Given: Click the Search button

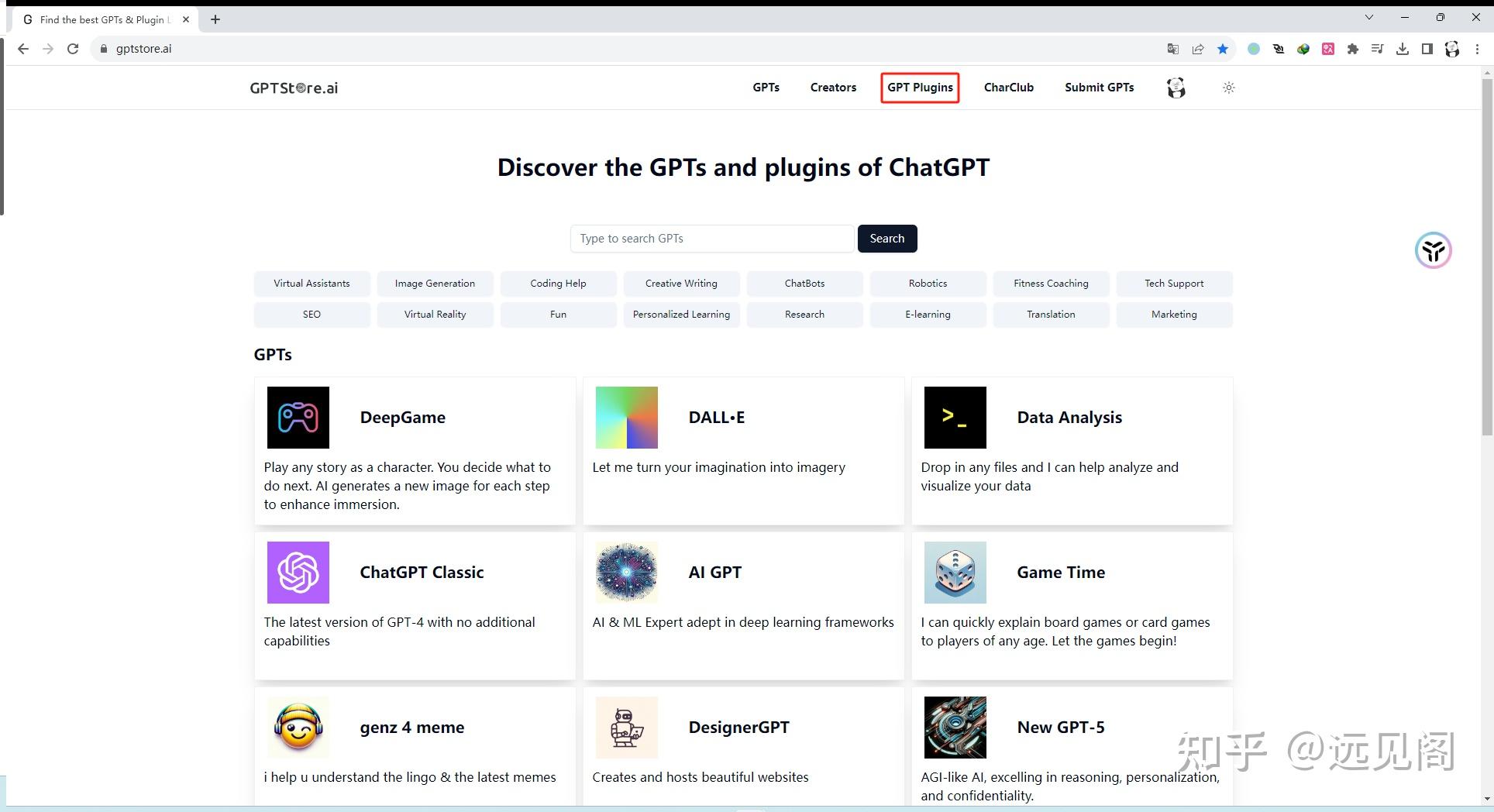Looking at the screenshot, I should 887,238.
